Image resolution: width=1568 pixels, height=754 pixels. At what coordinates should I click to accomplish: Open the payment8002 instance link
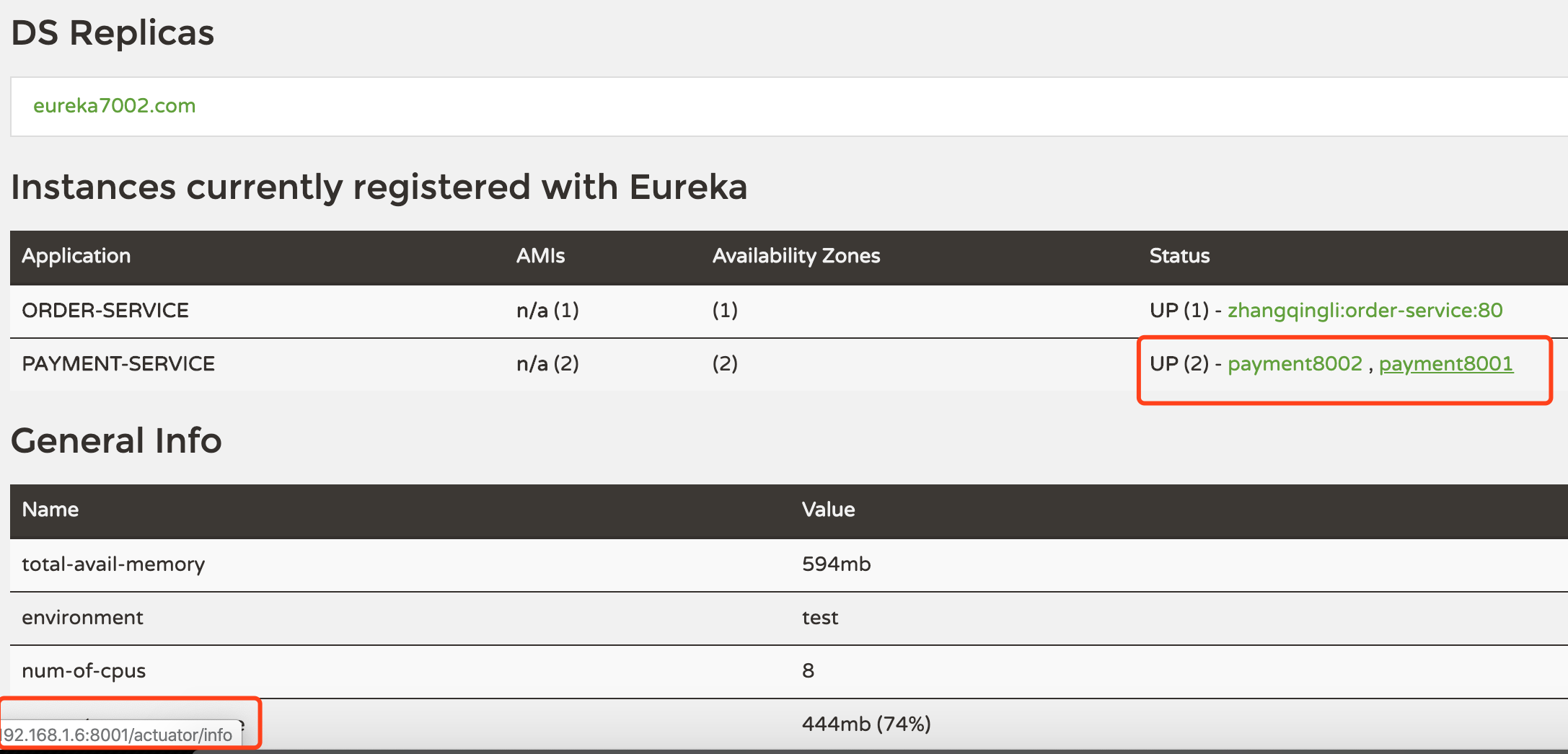[1295, 363]
